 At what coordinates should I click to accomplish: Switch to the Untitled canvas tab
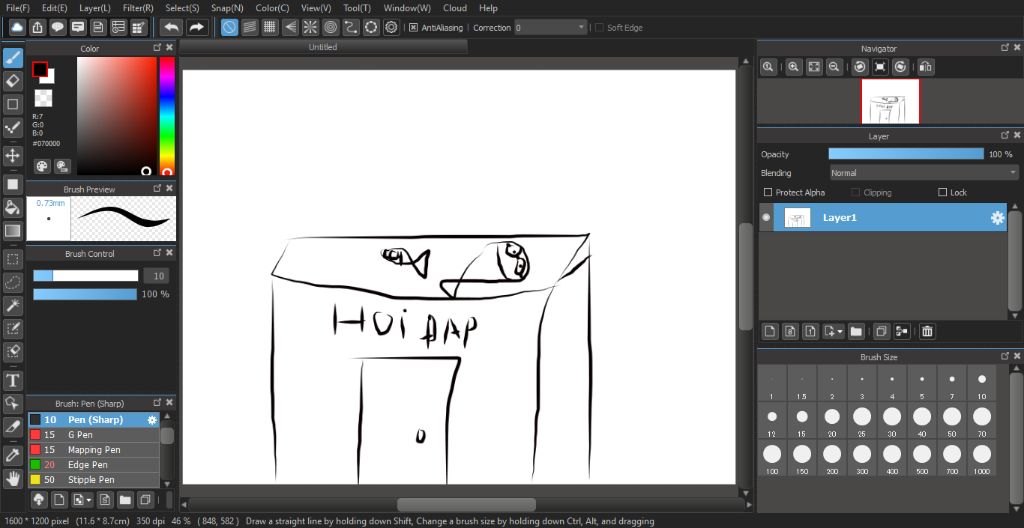coord(323,47)
